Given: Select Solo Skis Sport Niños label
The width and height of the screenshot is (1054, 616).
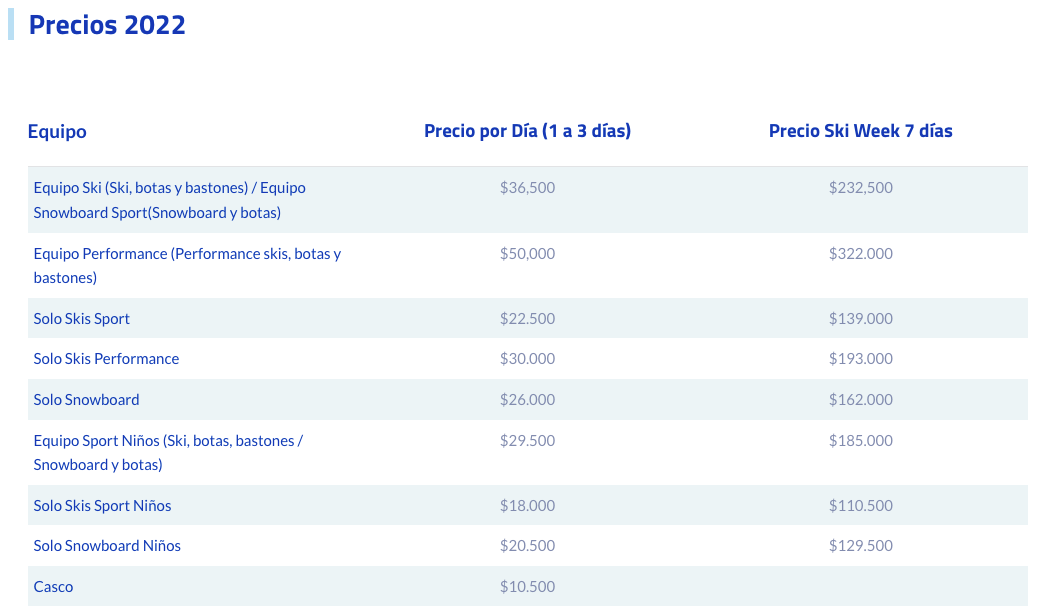Looking at the screenshot, I should pyautogui.click(x=102, y=506).
